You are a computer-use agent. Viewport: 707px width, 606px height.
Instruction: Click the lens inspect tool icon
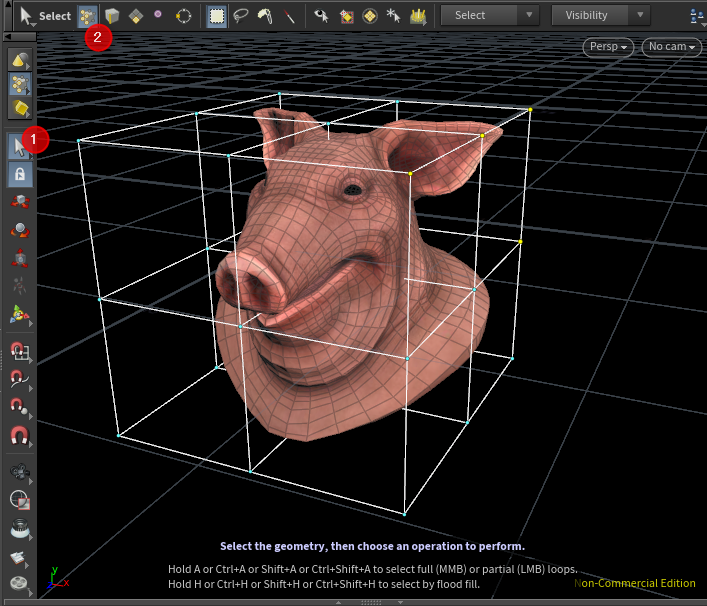20,529
